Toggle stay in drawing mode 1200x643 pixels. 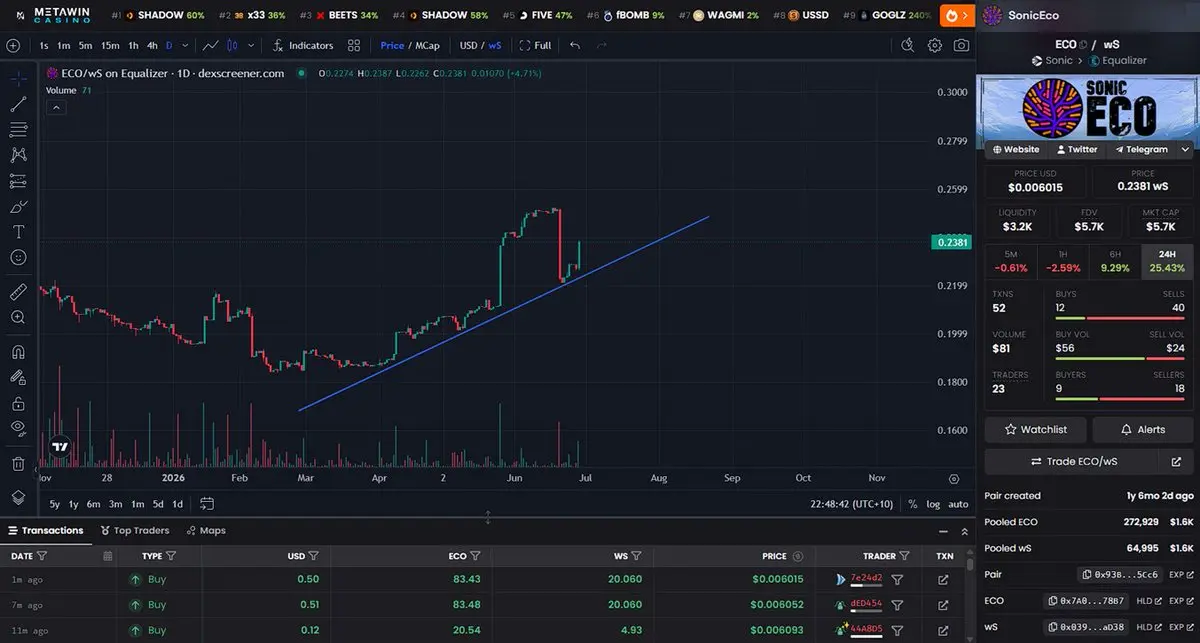pyautogui.click(x=18, y=378)
